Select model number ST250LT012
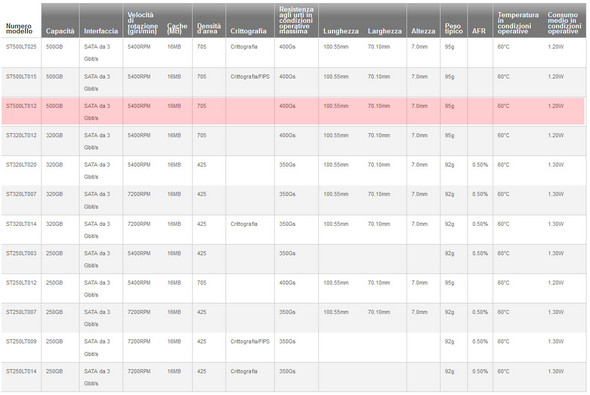The width and height of the screenshot is (590, 395). (21, 283)
